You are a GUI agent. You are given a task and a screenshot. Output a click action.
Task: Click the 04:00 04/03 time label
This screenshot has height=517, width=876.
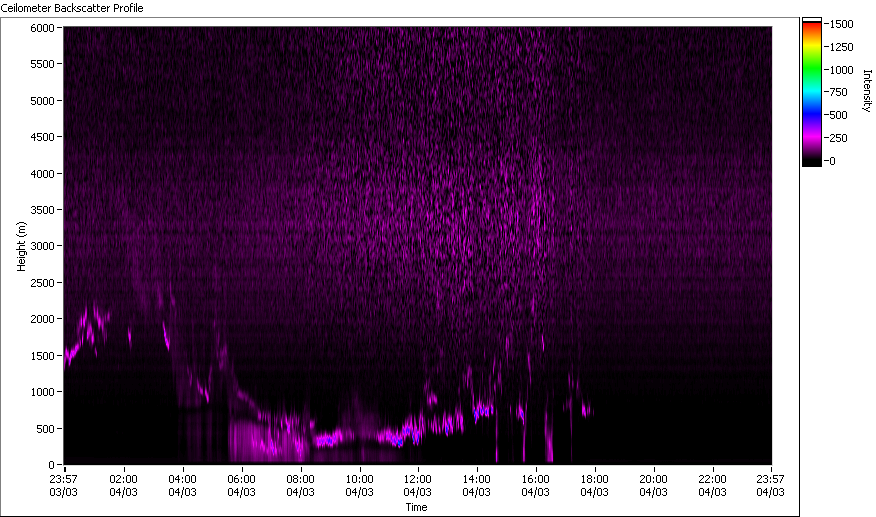coord(182,486)
